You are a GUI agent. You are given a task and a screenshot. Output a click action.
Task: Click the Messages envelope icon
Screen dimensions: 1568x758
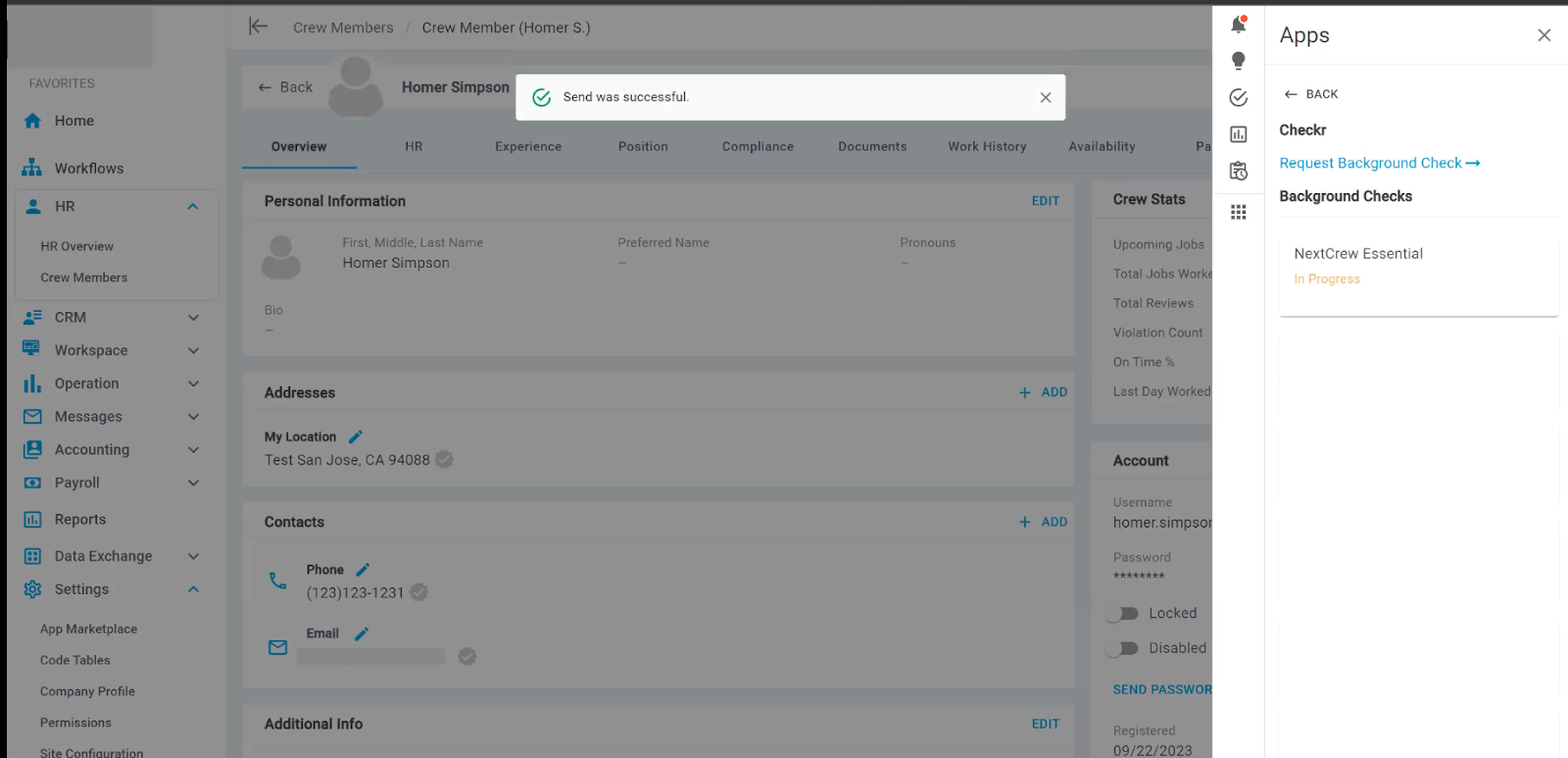click(32, 416)
